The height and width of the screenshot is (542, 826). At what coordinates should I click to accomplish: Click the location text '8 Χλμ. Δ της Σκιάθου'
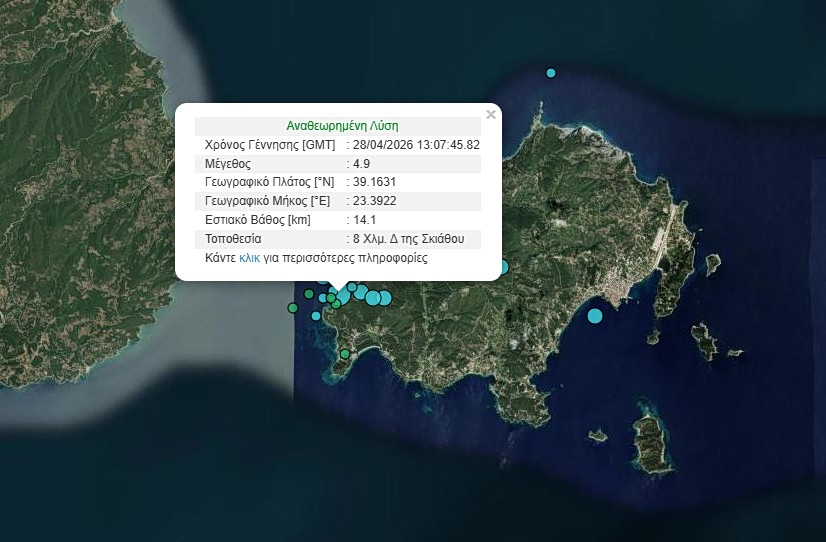tap(409, 240)
